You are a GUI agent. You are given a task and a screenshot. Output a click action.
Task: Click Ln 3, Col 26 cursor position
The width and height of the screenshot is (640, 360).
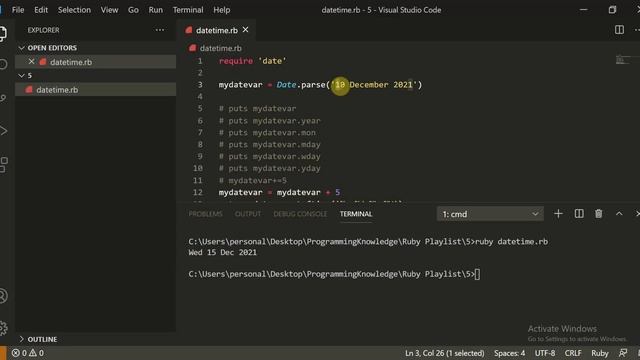coord(444,353)
